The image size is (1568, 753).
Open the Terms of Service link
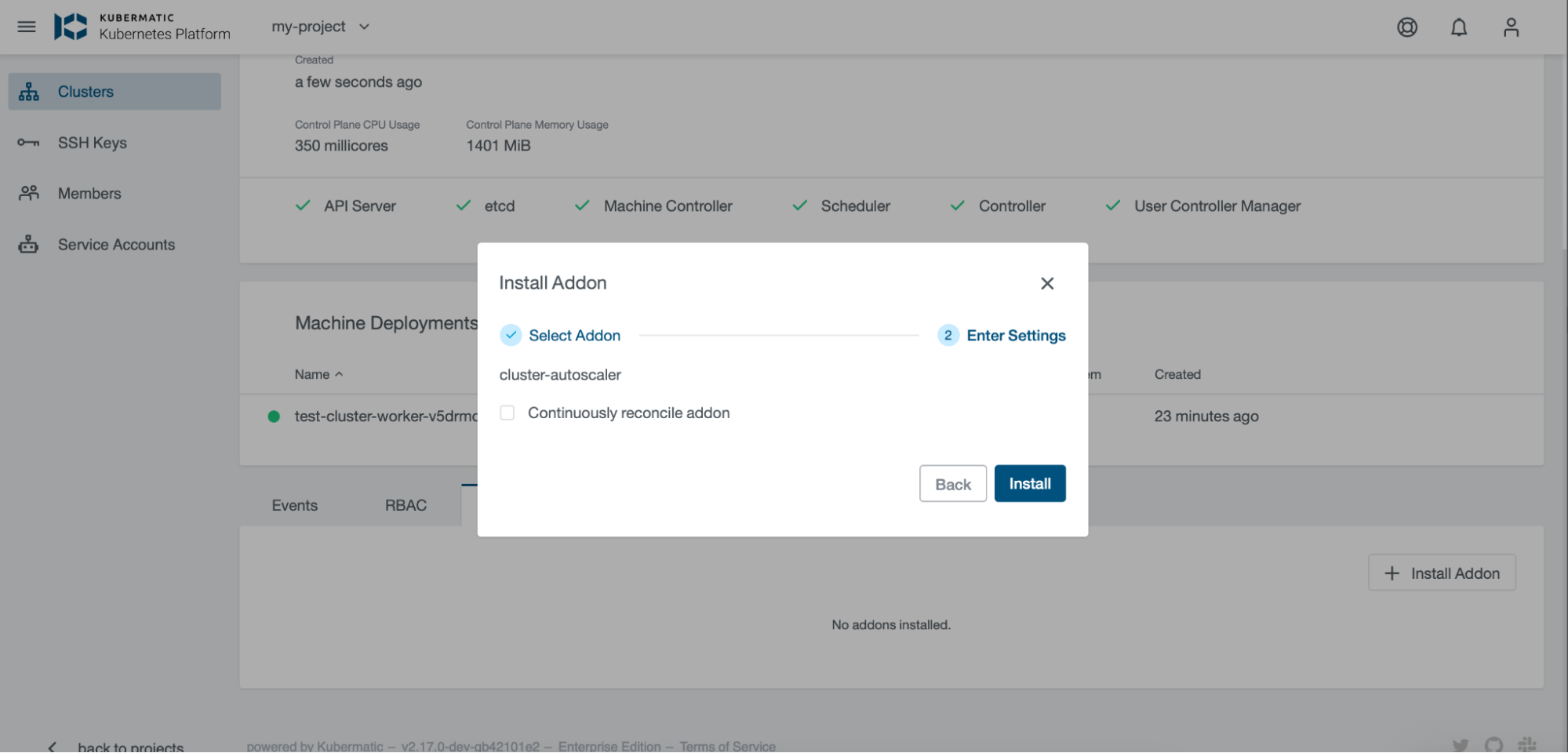[728, 745]
